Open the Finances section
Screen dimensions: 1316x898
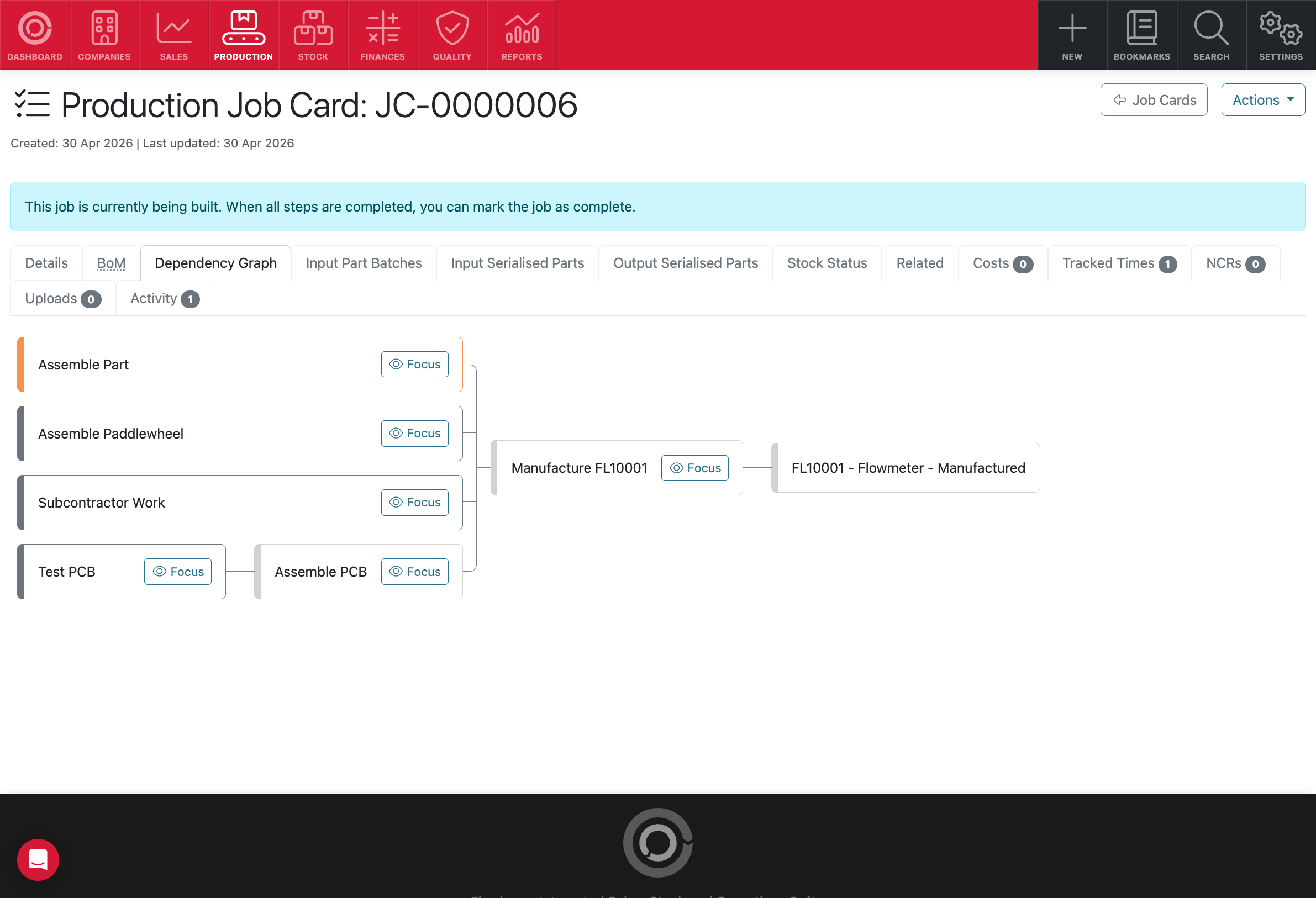[x=383, y=35]
